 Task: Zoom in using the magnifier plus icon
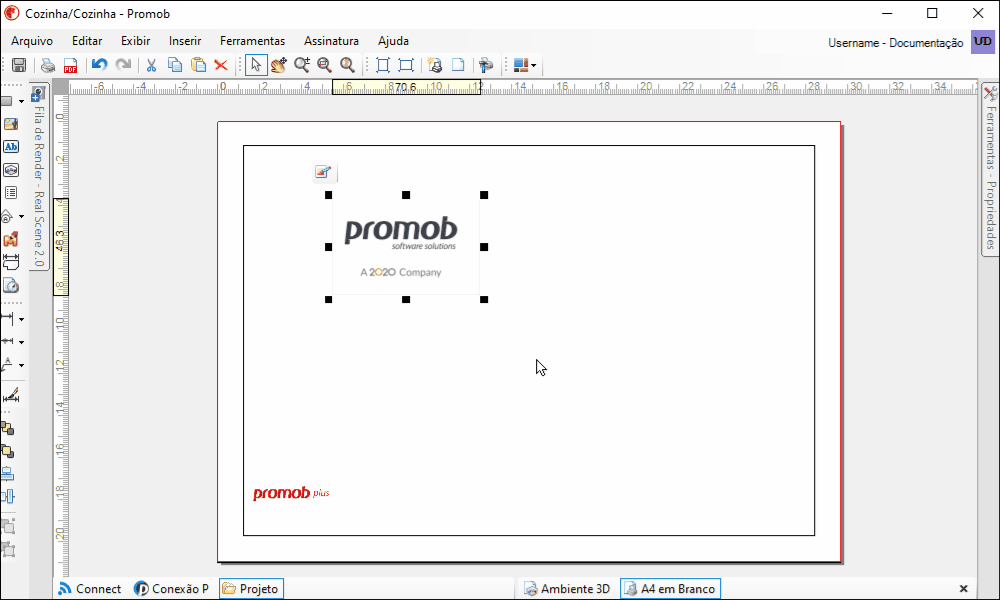pyautogui.click(x=302, y=65)
